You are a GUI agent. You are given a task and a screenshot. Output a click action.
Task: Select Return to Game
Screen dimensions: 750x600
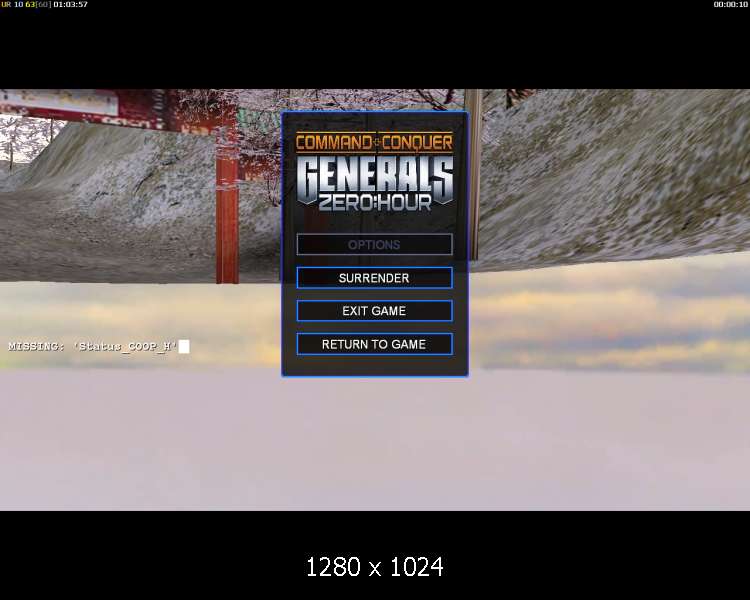coord(374,344)
